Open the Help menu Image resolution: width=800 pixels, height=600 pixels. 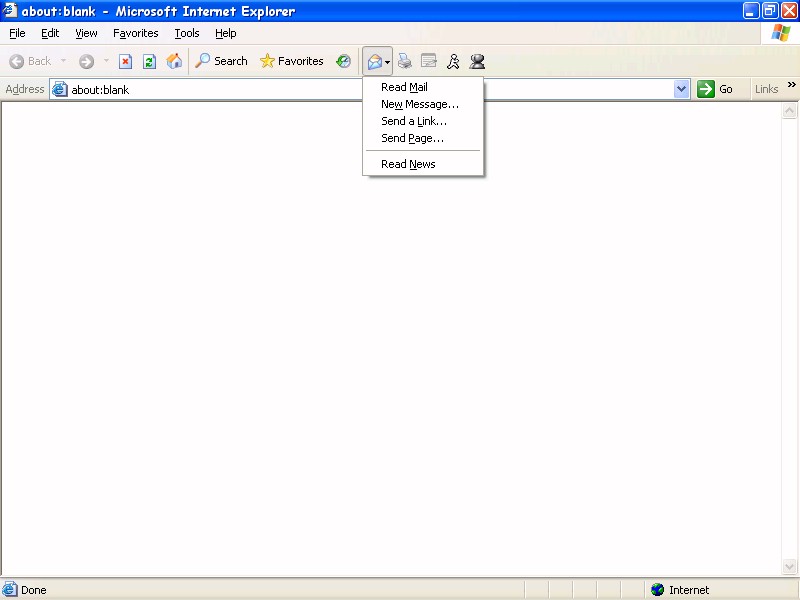pyautogui.click(x=226, y=33)
